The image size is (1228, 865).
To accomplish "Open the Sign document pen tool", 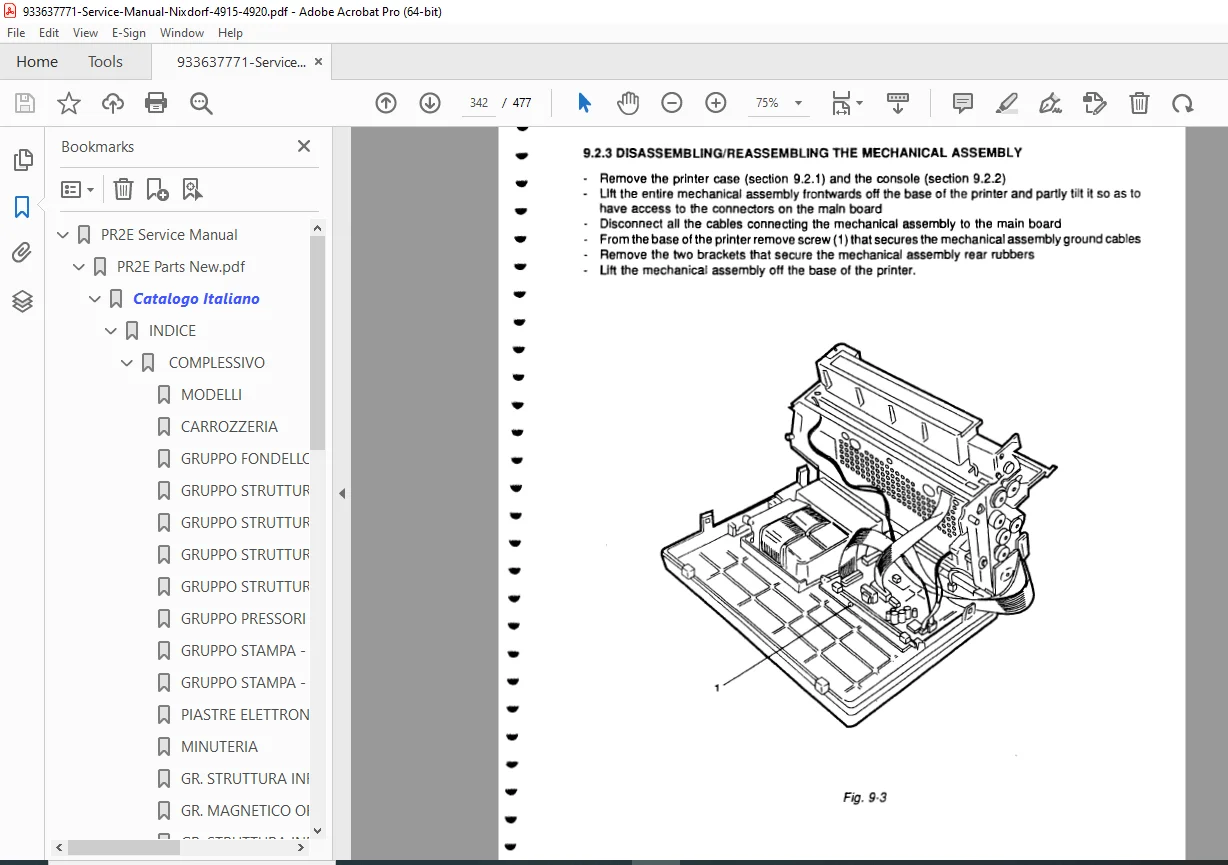I will pyautogui.click(x=1050, y=103).
